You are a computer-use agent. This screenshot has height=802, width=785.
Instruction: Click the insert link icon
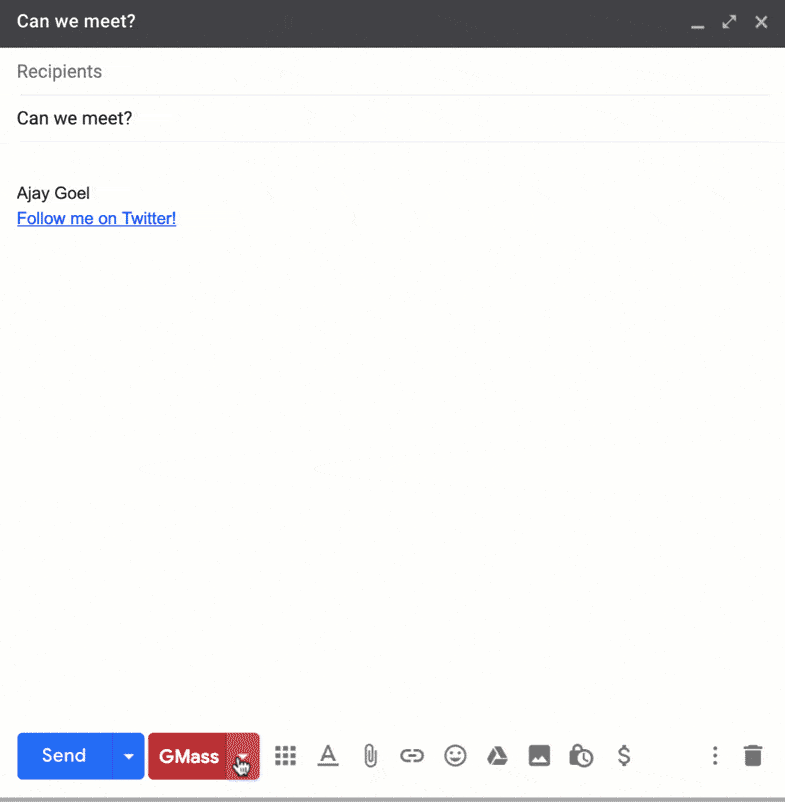412,756
